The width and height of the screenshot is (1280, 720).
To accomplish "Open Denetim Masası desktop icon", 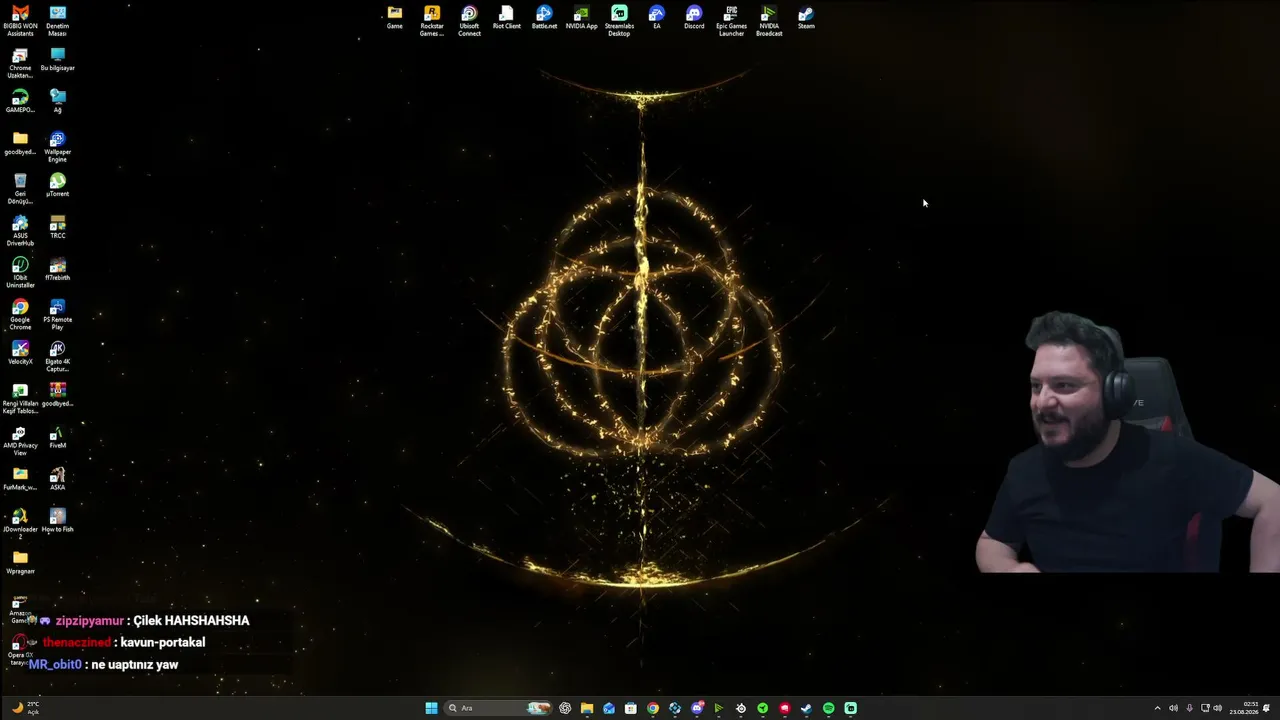I will (58, 21).
